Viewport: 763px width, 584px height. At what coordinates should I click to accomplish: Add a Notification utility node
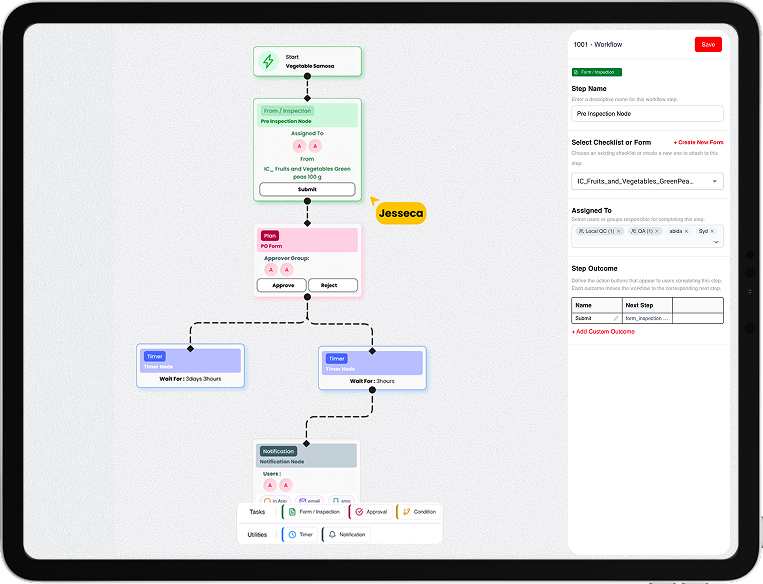click(x=346, y=534)
